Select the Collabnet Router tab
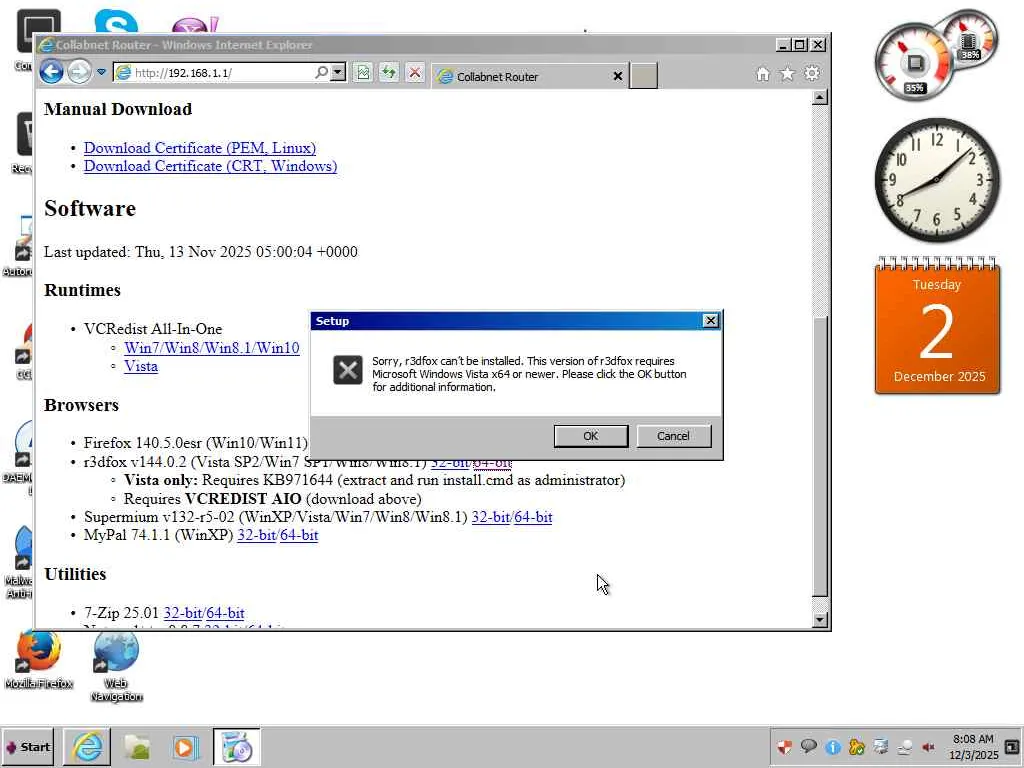This screenshot has width=1024, height=768. (529, 76)
